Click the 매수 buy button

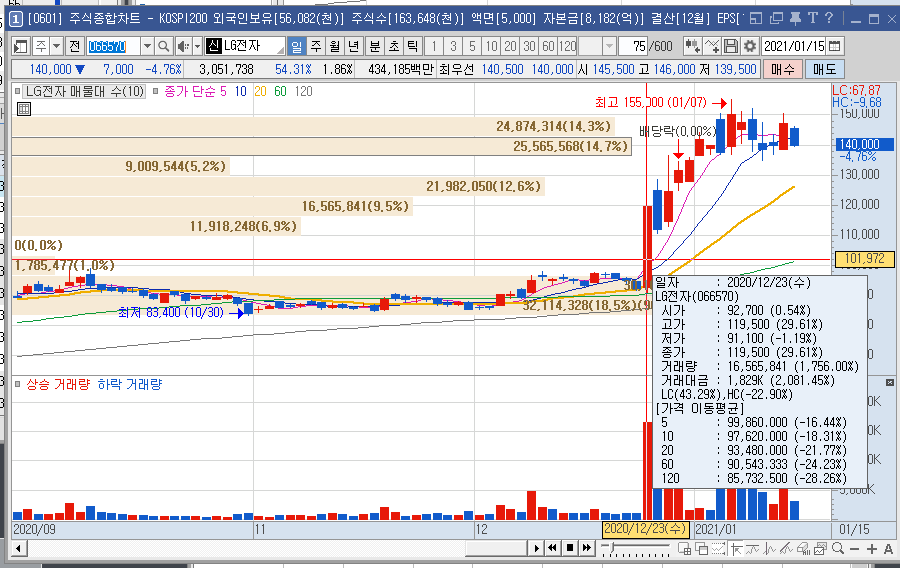pos(782,69)
